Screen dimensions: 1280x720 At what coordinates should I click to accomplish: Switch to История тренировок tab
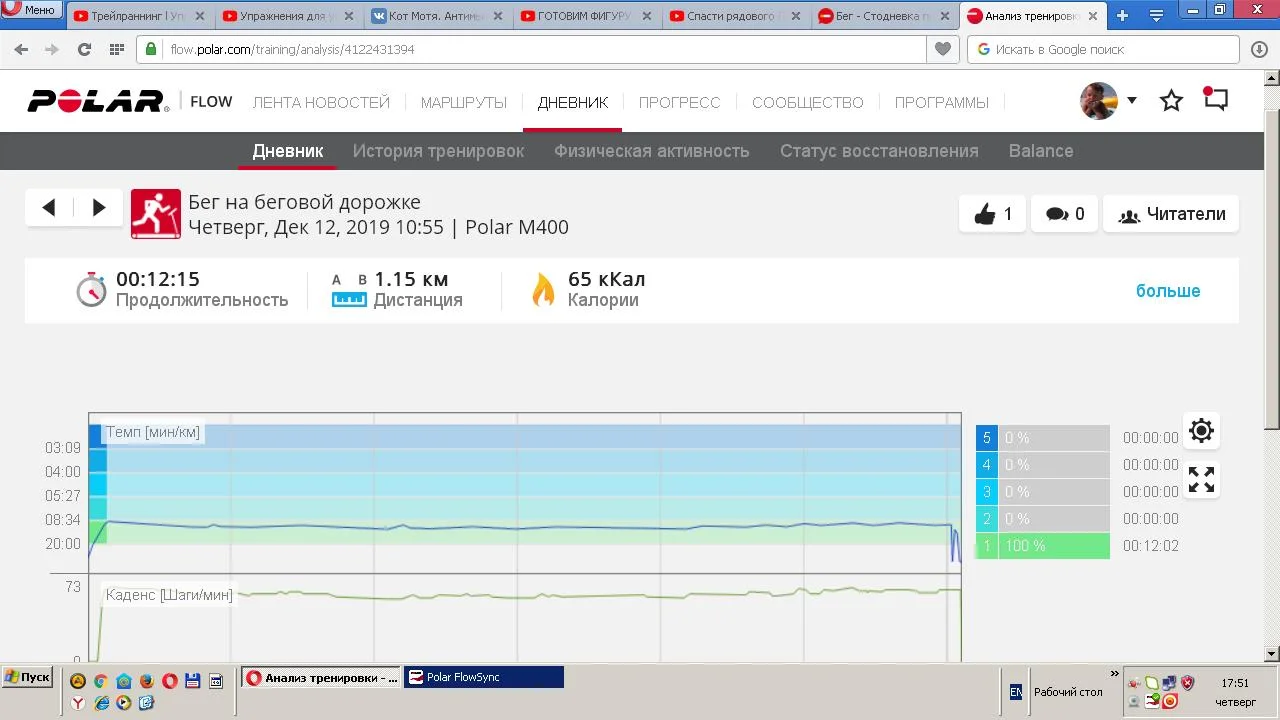pos(438,151)
